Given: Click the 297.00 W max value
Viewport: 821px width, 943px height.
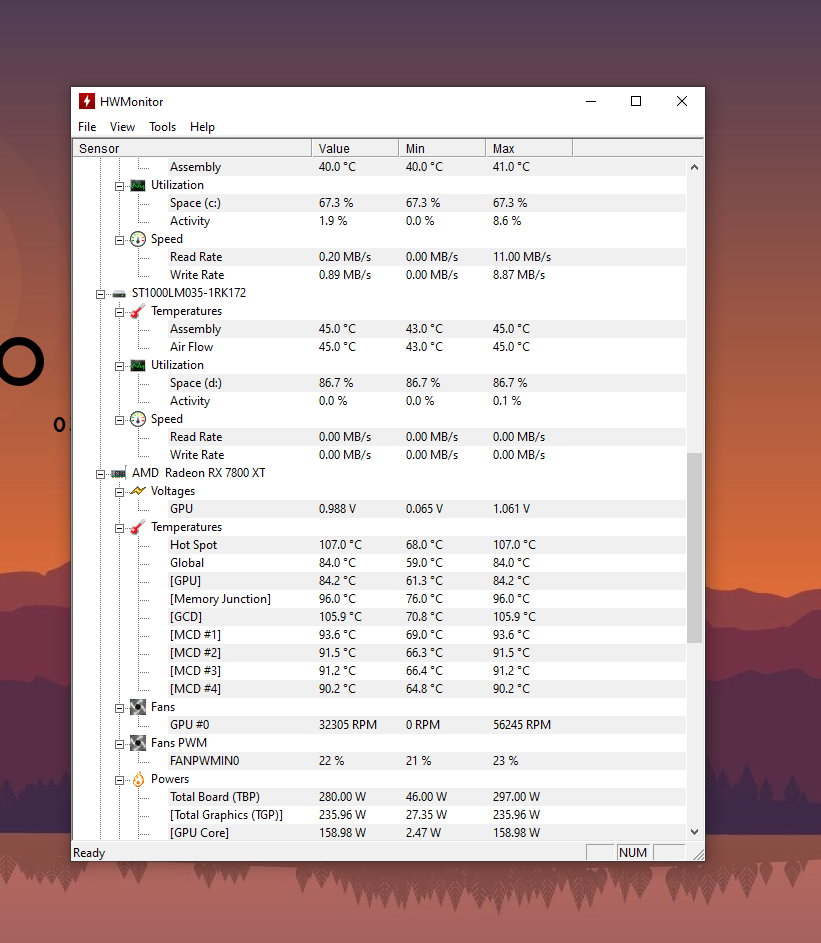Looking at the screenshot, I should pos(516,797).
